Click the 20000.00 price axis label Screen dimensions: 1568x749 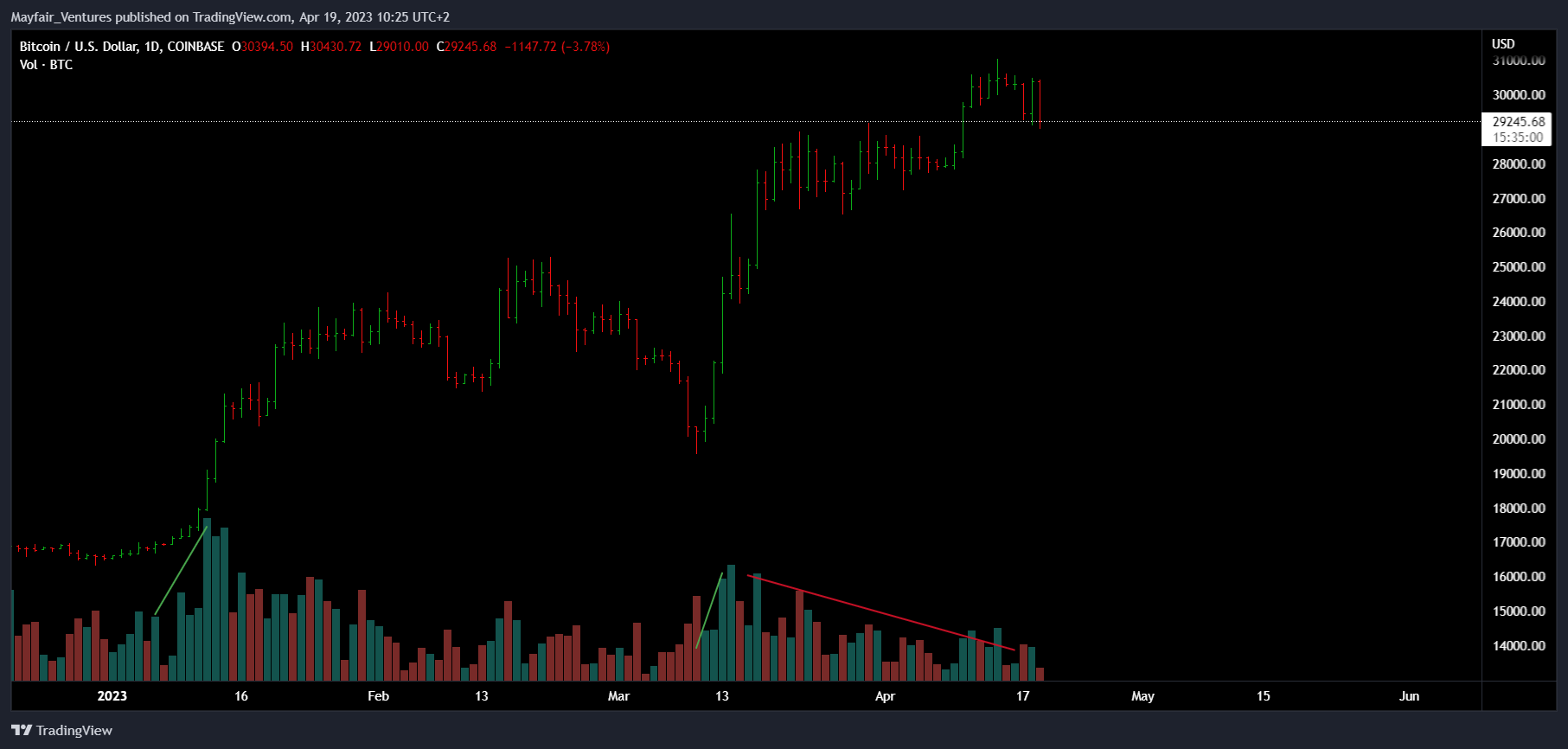1519,439
